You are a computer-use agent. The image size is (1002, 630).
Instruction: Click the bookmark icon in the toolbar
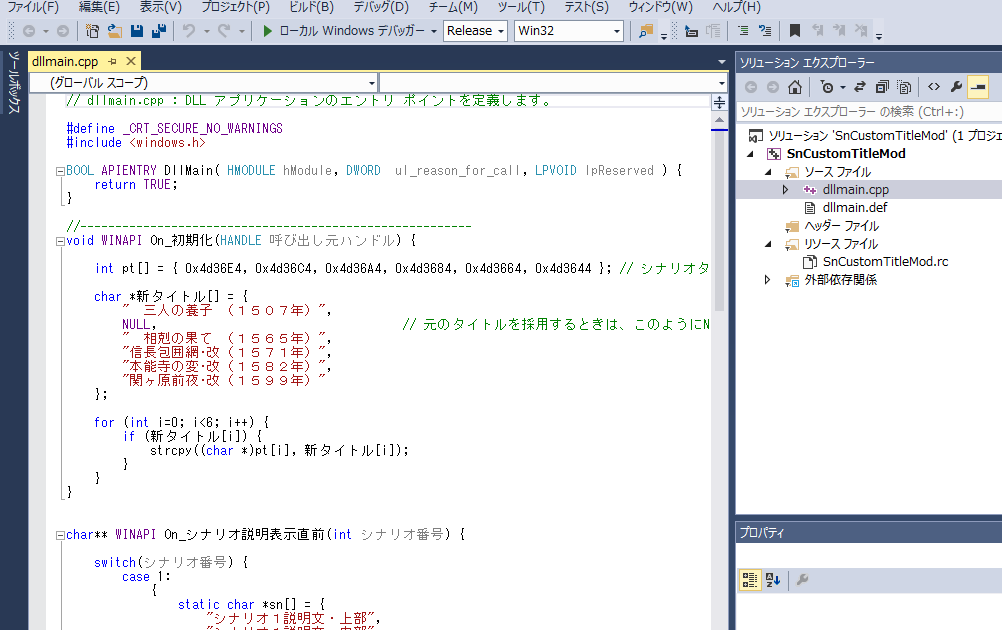[x=795, y=31]
